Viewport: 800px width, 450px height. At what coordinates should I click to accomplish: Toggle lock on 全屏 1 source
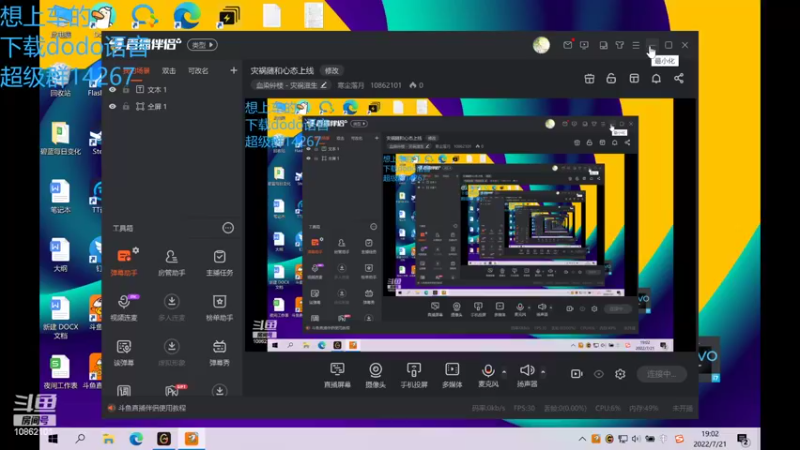click(126, 107)
